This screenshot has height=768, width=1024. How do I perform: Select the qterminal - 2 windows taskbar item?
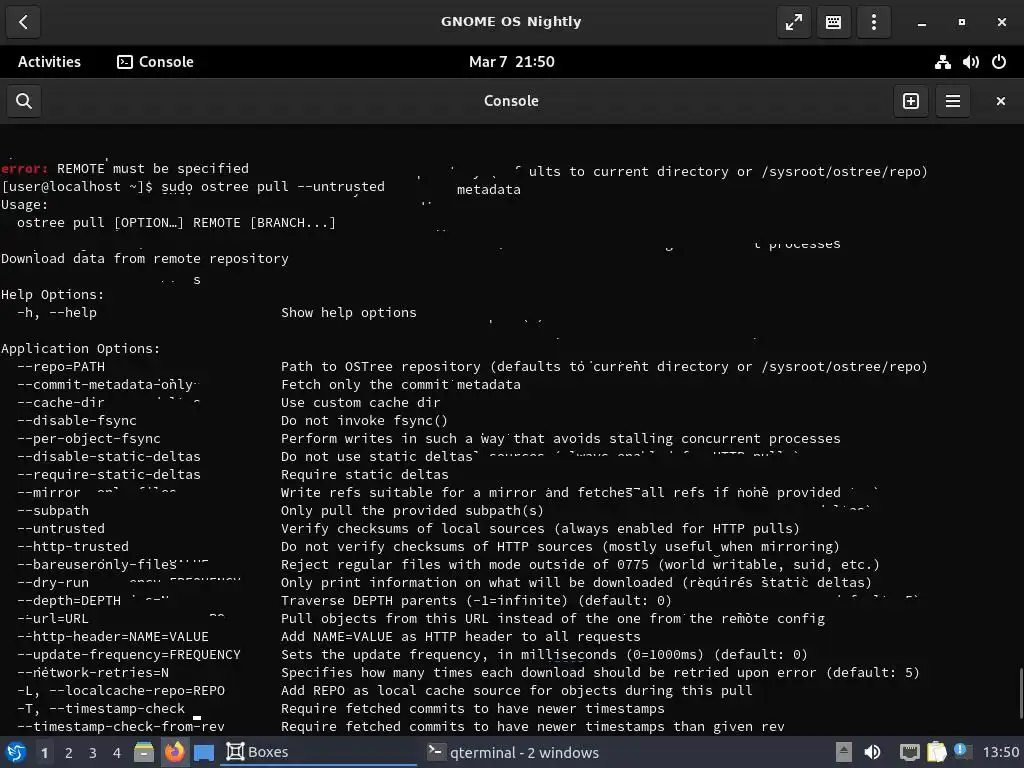point(513,752)
